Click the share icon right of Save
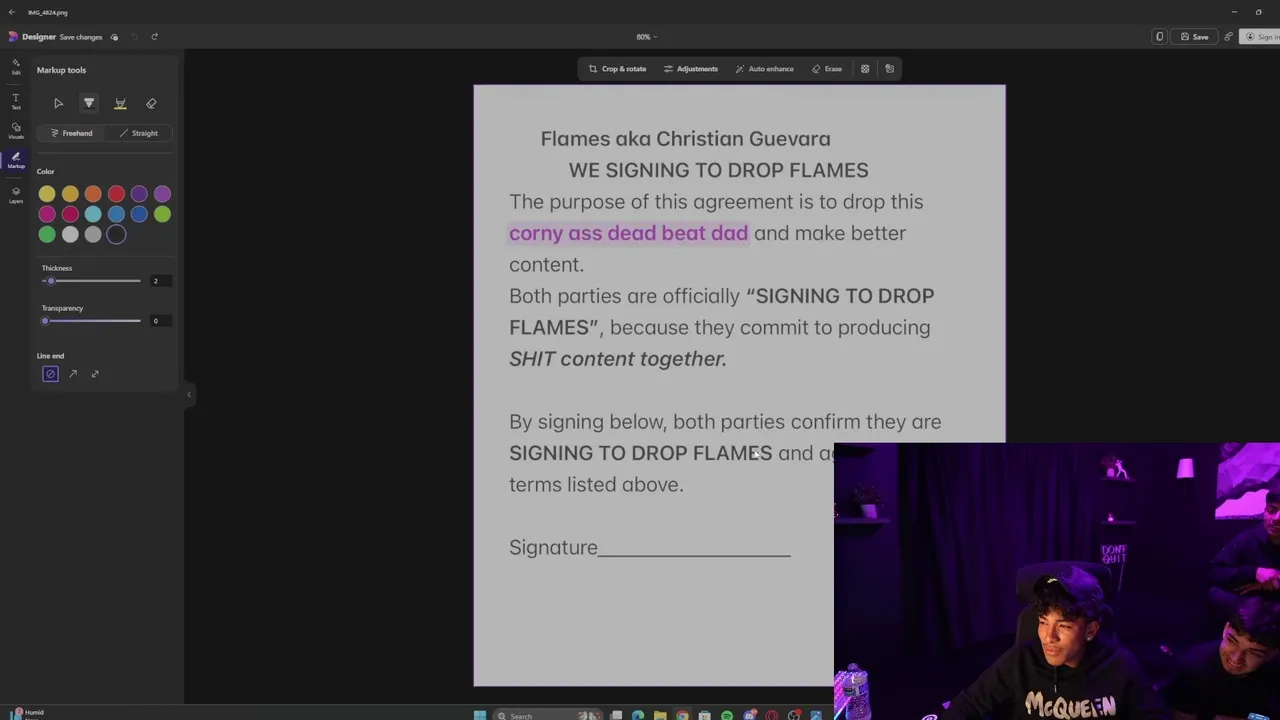 point(1228,37)
